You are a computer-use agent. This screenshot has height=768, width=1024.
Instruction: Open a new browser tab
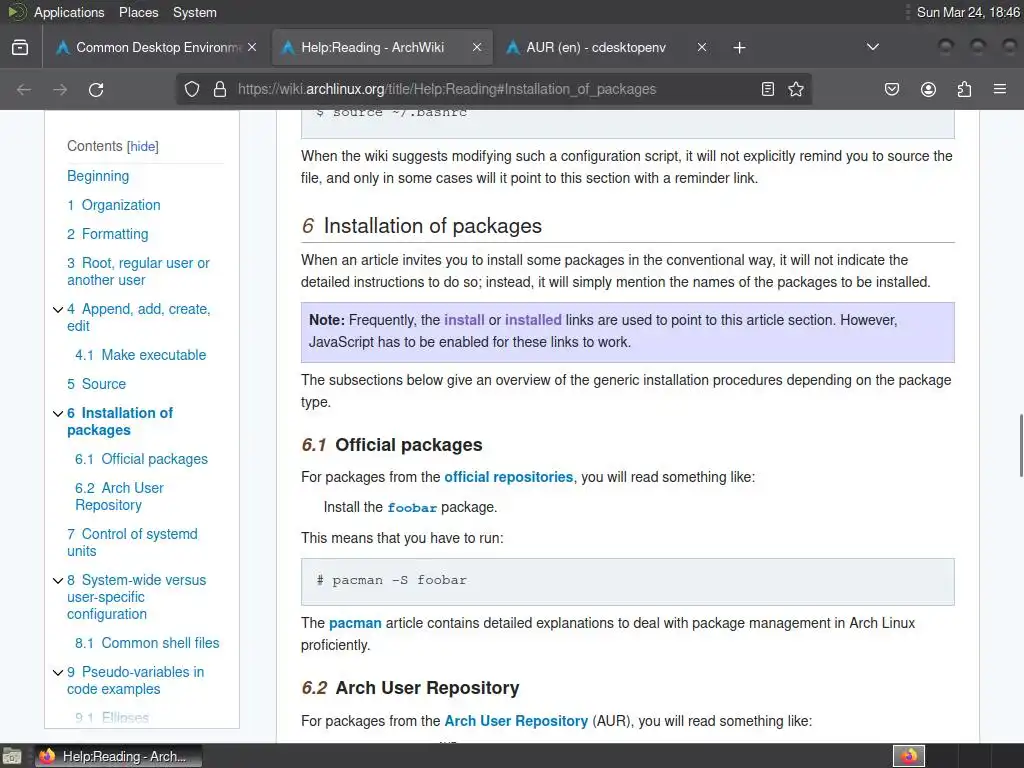pyautogui.click(x=739, y=47)
